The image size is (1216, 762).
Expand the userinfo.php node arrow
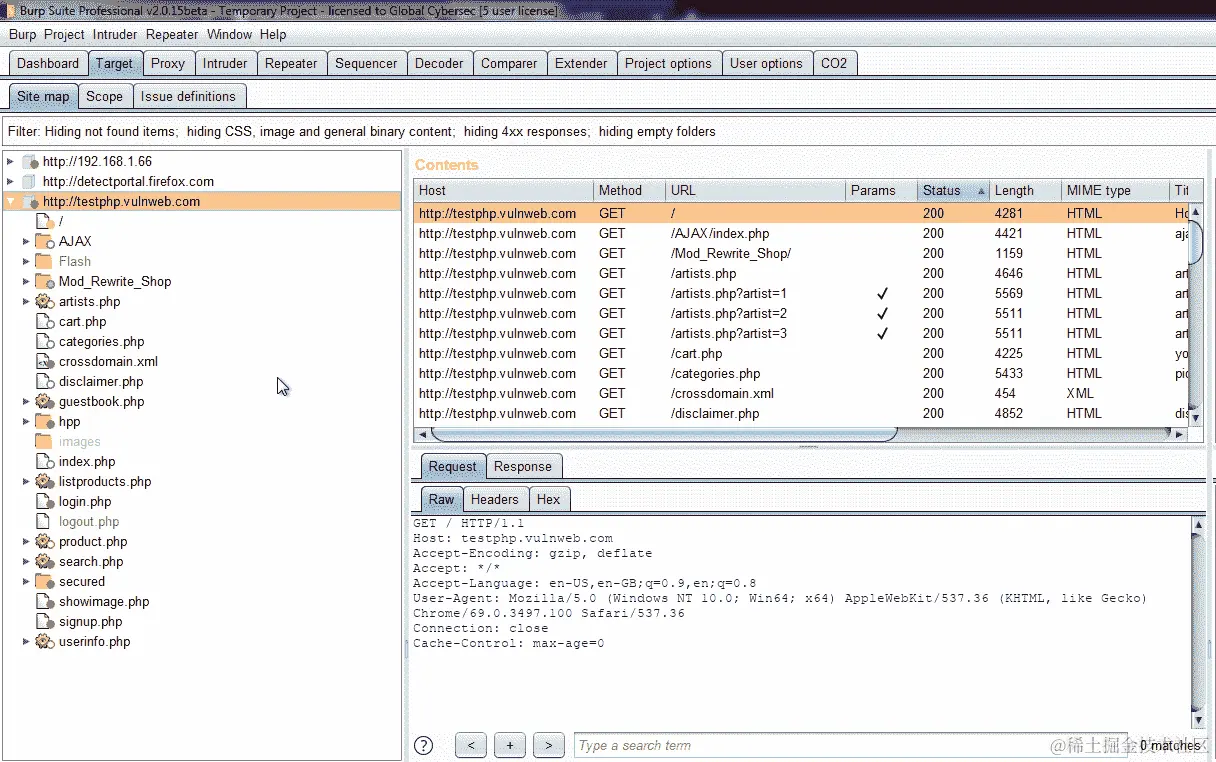26,641
